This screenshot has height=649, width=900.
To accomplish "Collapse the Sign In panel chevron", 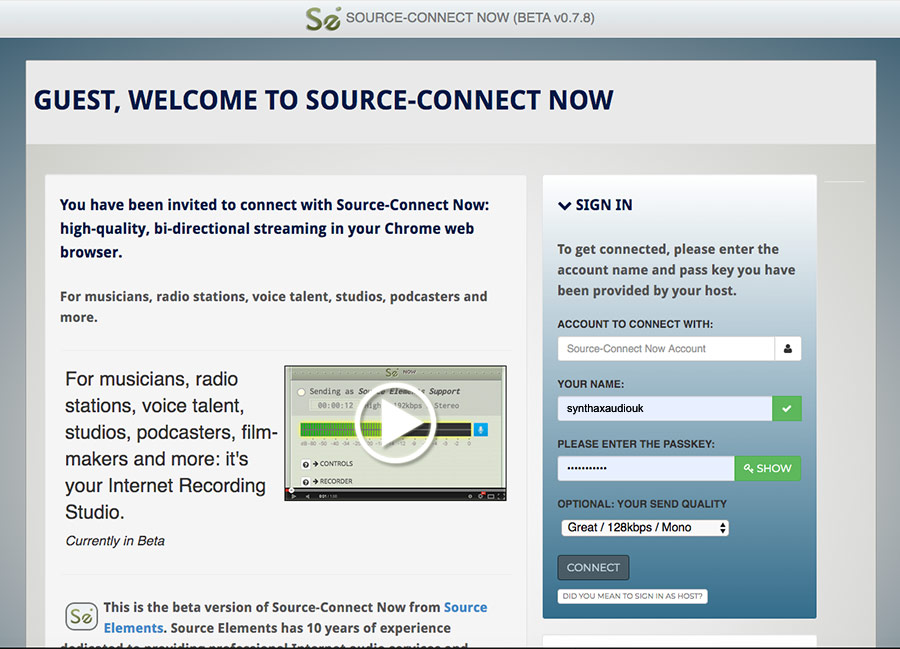I will [564, 205].
